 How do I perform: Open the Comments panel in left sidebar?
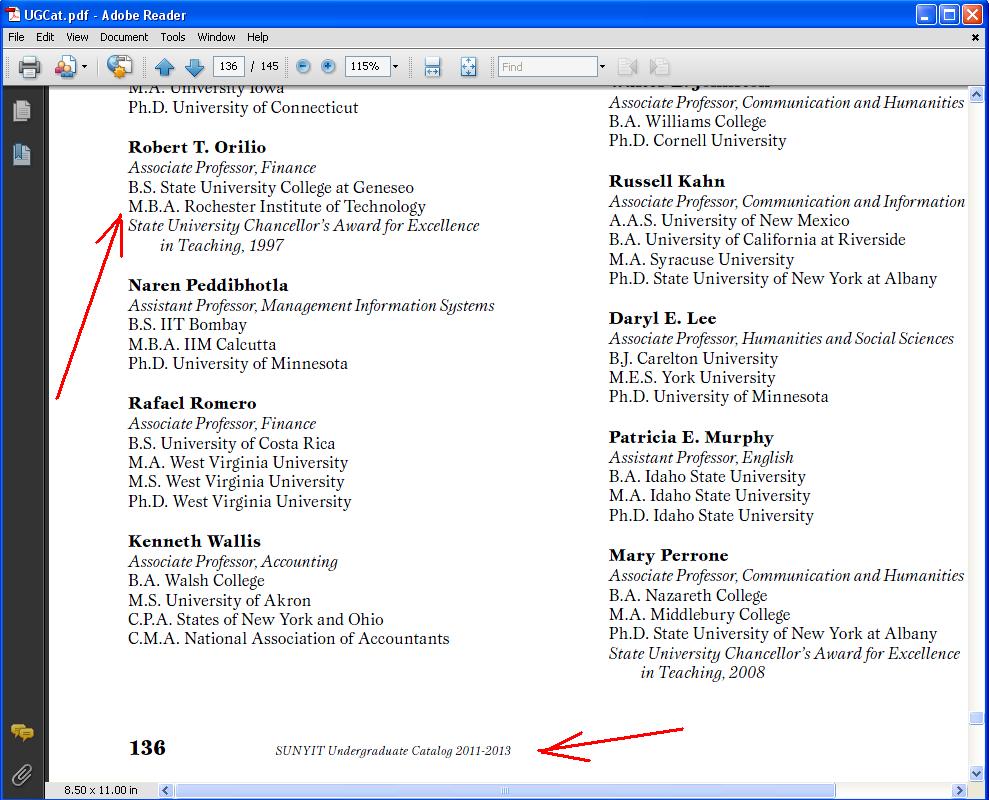coord(21,733)
